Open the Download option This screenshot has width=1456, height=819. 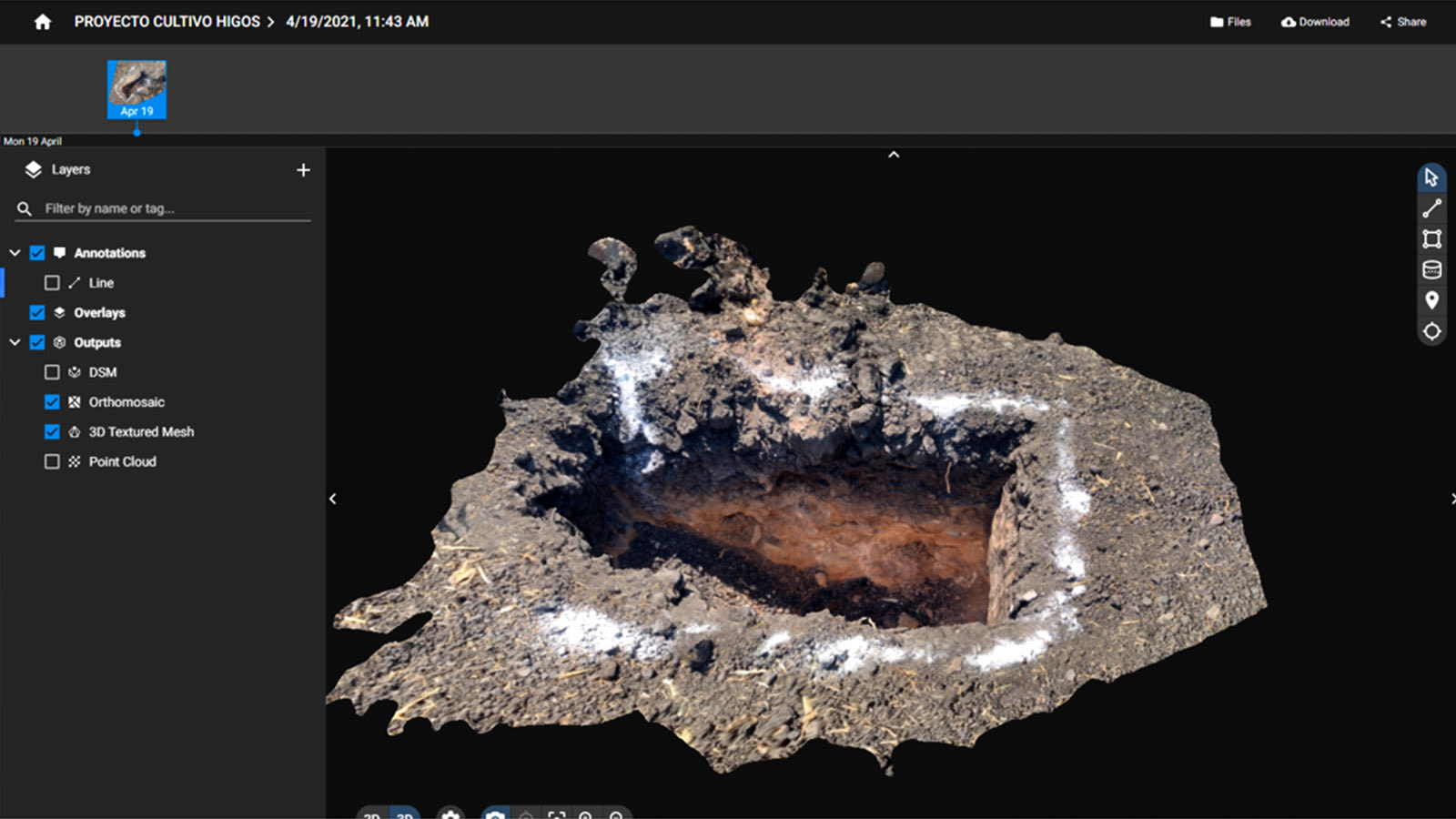pyautogui.click(x=1315, y=22)
